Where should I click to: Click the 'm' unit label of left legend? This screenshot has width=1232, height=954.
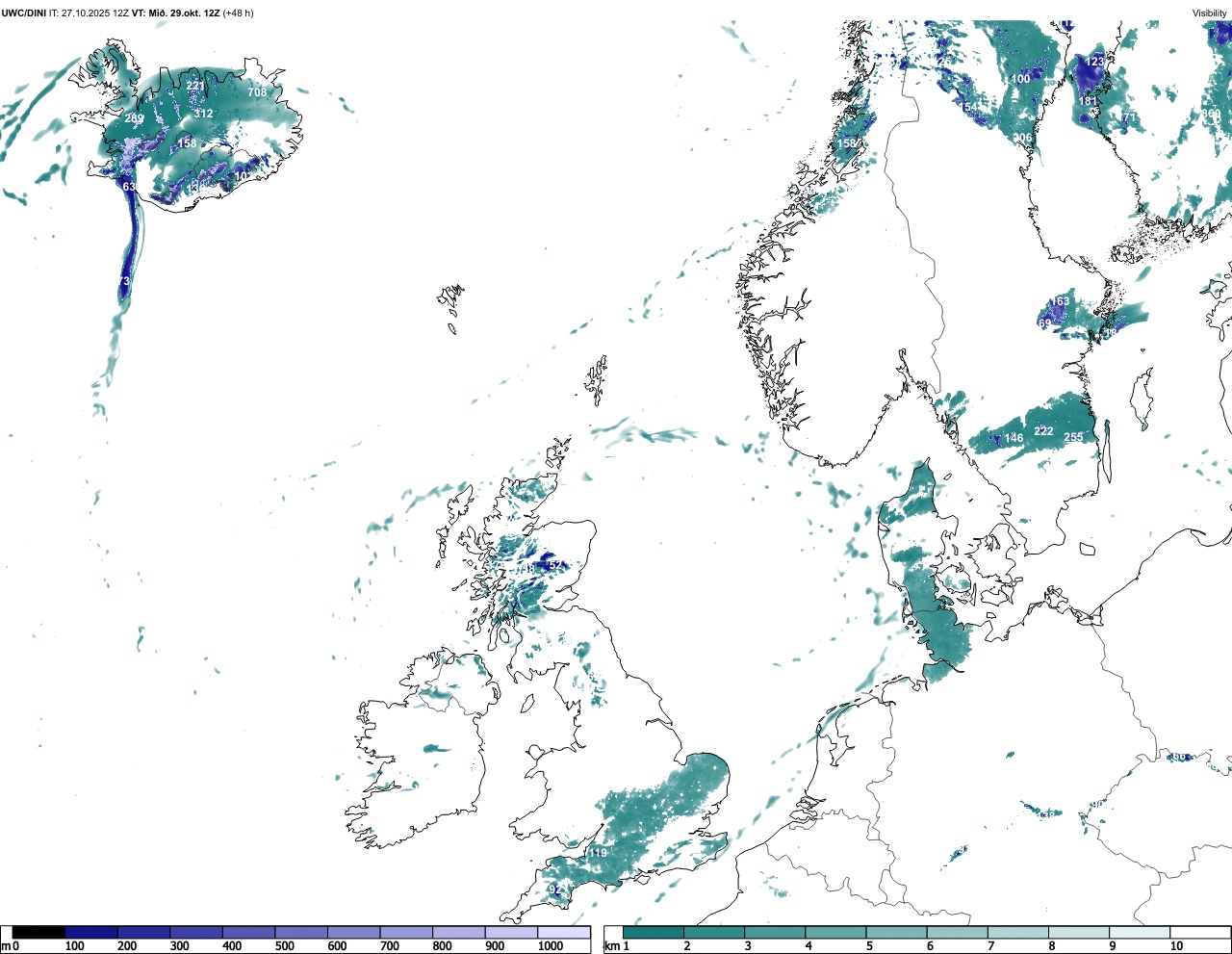[x=6, y=946]
